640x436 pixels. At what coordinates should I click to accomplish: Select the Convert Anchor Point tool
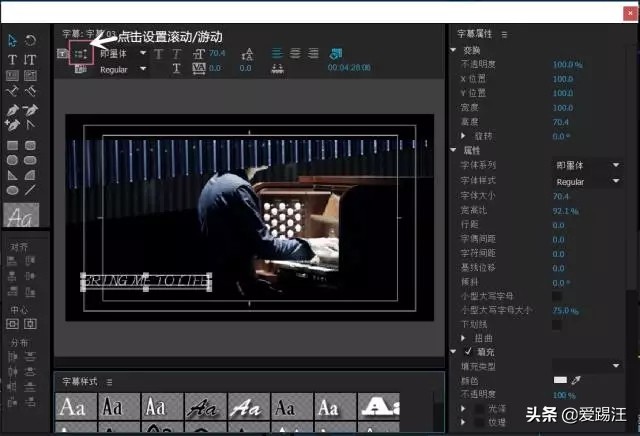(30, 124)
